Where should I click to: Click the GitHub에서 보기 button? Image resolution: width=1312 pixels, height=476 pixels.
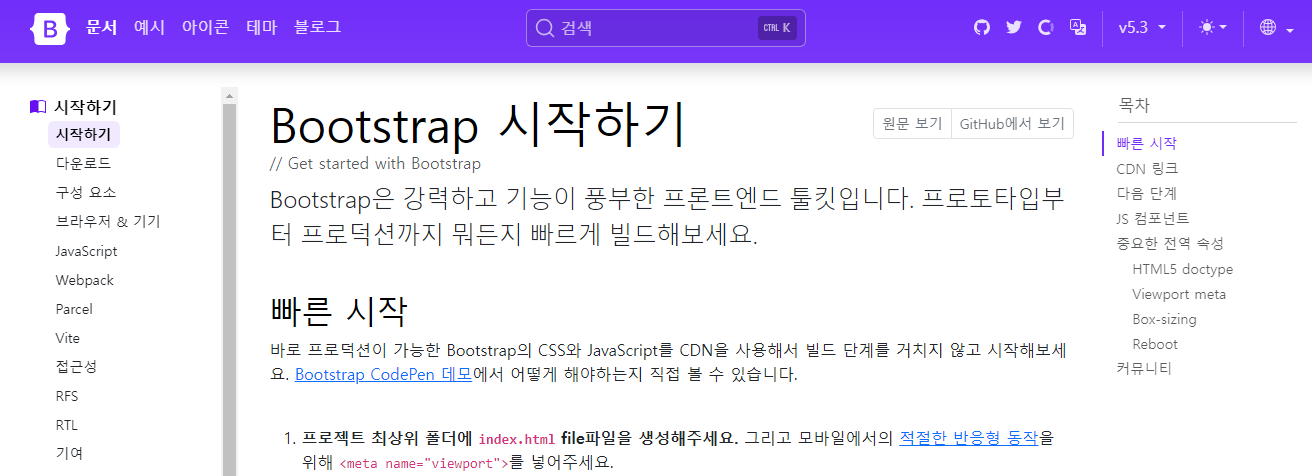pyautogui.click(x=1012, y=124)
